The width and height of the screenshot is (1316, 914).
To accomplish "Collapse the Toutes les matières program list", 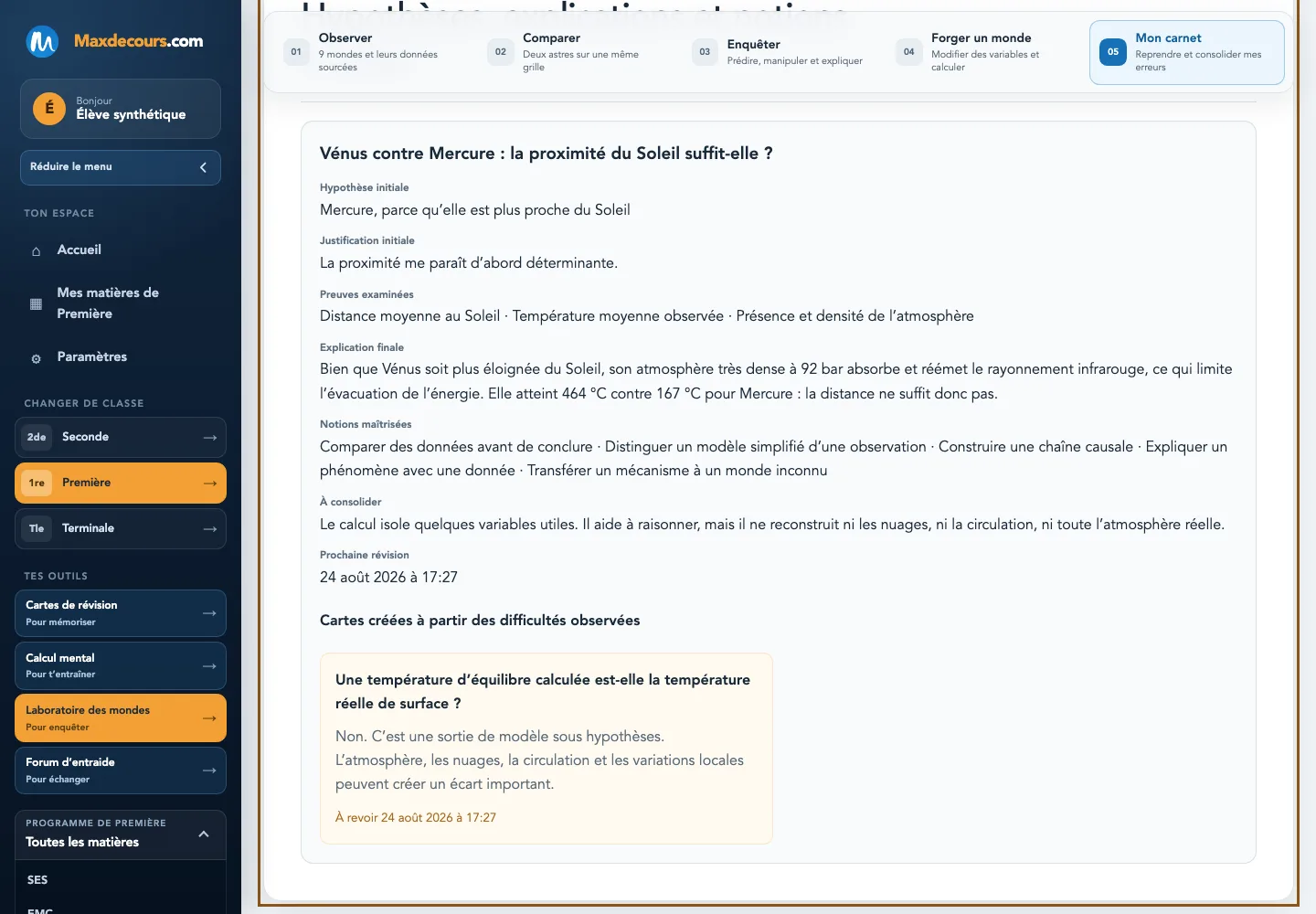I will pos(204,834).
